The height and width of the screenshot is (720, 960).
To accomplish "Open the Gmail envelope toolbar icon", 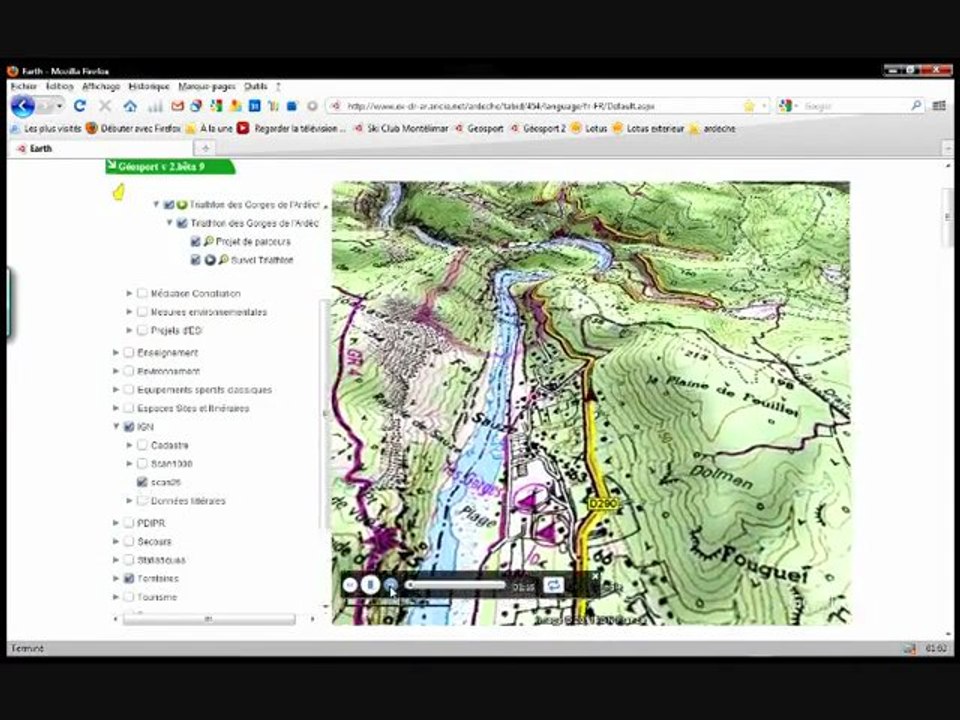I will [x=178, y=106].
